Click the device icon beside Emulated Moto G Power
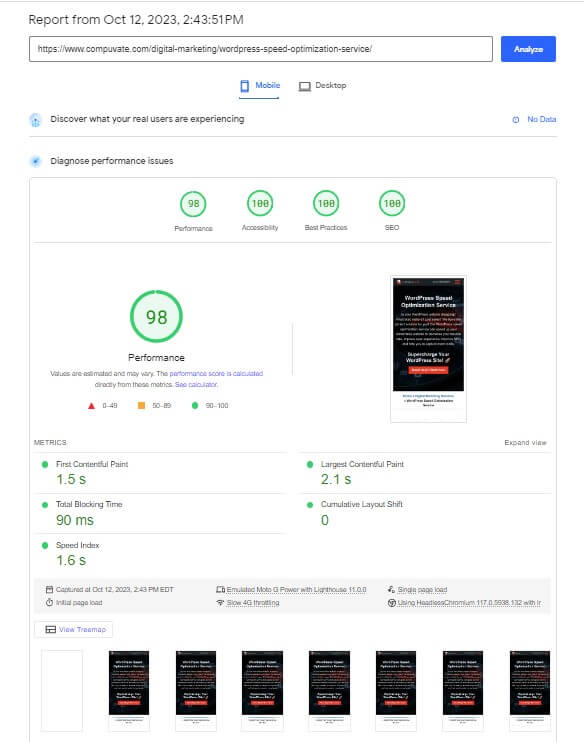584x742 pixels. 220,590
